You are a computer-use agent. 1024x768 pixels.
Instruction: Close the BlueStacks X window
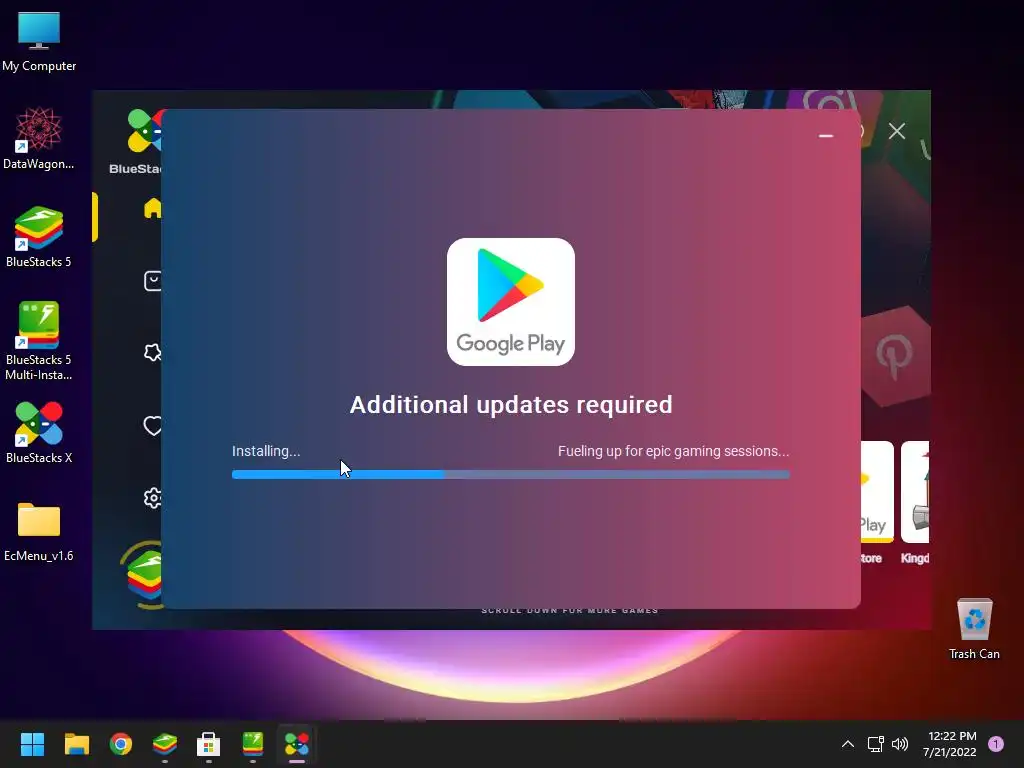tap(897, 131)
